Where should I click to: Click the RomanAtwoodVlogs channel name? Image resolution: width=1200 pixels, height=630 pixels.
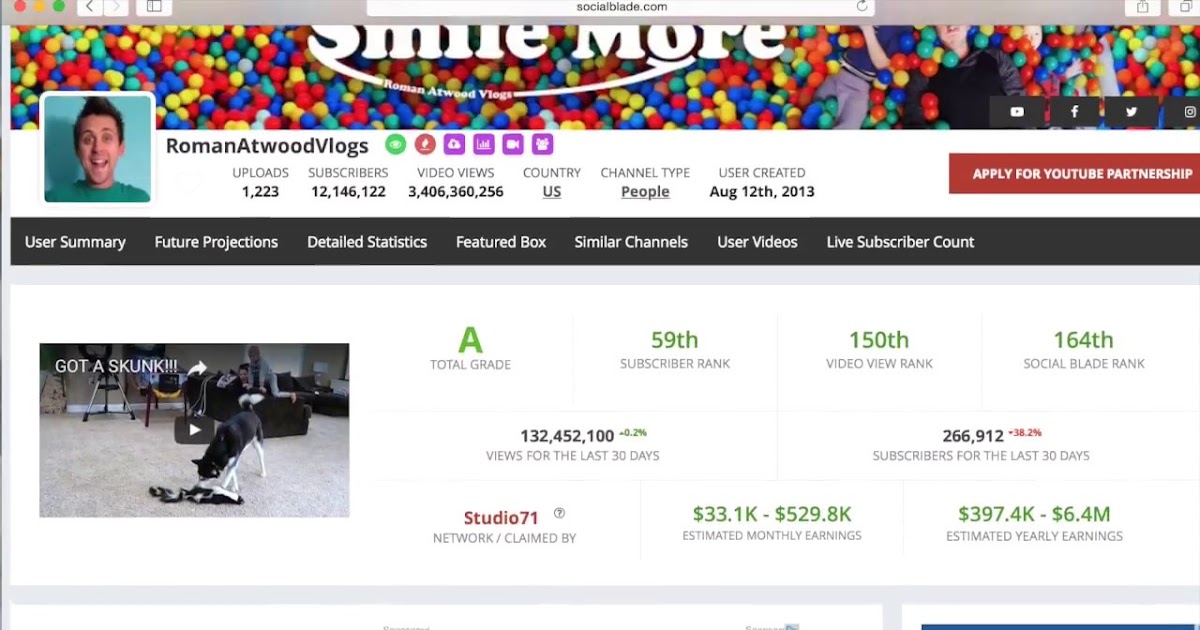[x=267, y=146]
